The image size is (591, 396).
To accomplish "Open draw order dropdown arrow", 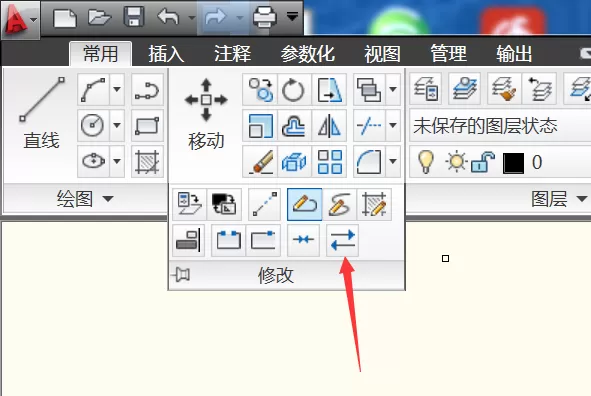I will tap(393, 90).
